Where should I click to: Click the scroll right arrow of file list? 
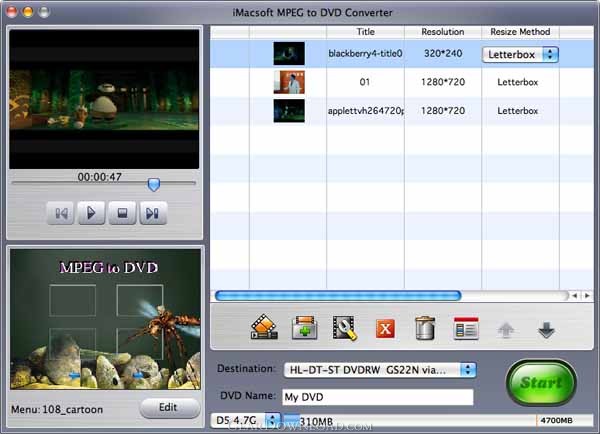click(x=587, y=295)
